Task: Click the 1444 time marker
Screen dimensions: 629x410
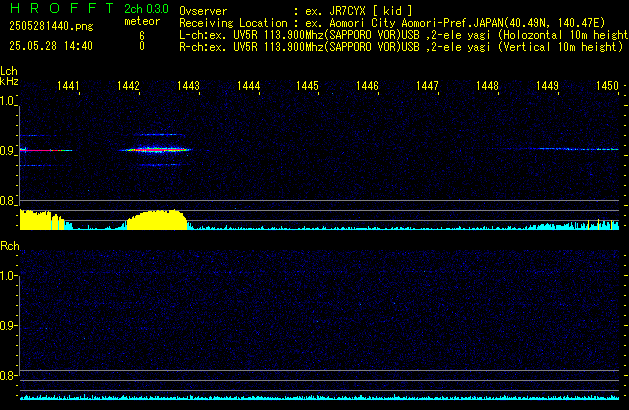Action: click(x=248, y=86)
